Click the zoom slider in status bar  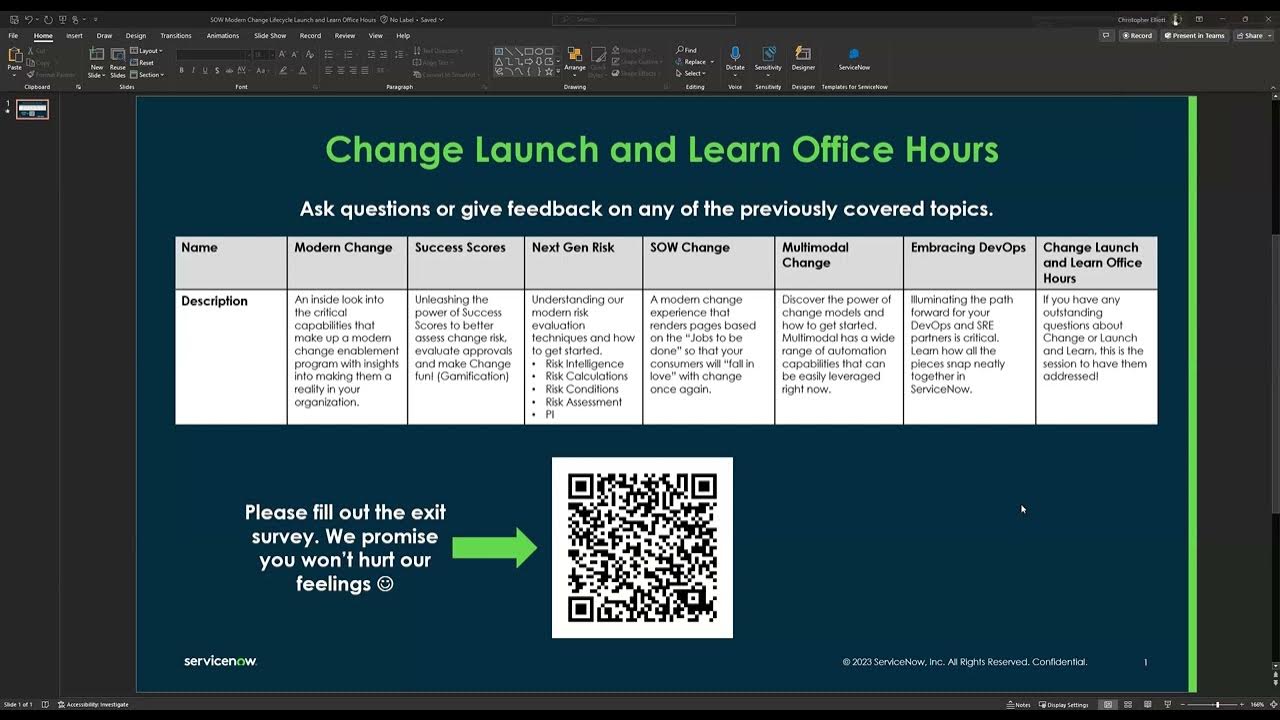(x=1217, y=704)
